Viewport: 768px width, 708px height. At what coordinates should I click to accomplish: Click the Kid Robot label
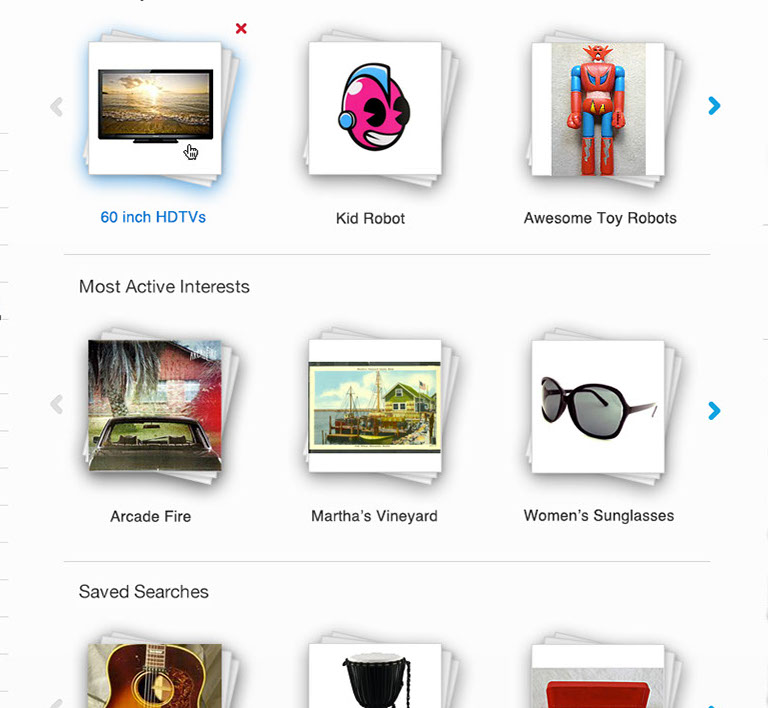pos(370,218)
